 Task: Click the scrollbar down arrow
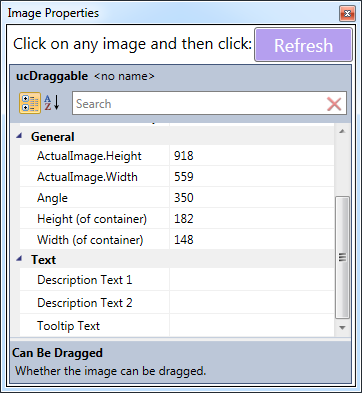pyautogui.click(x=342, y=328)
